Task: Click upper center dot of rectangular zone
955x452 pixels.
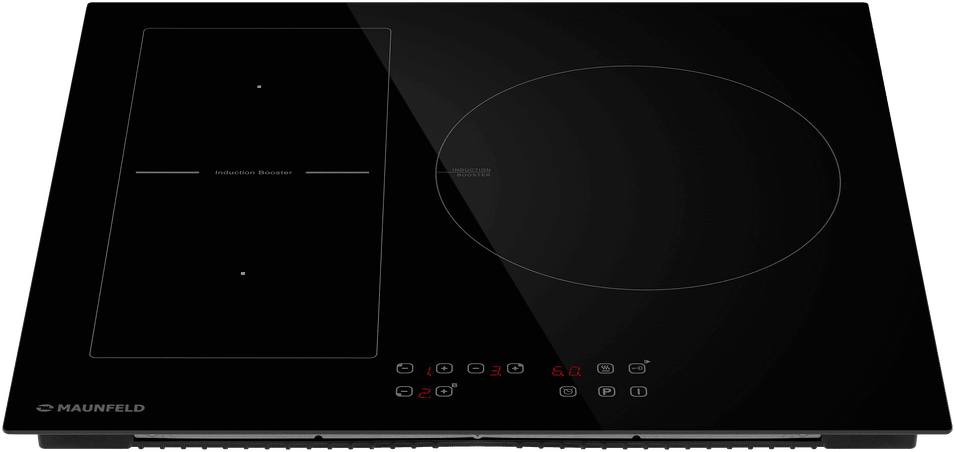Action: point(258,87)
